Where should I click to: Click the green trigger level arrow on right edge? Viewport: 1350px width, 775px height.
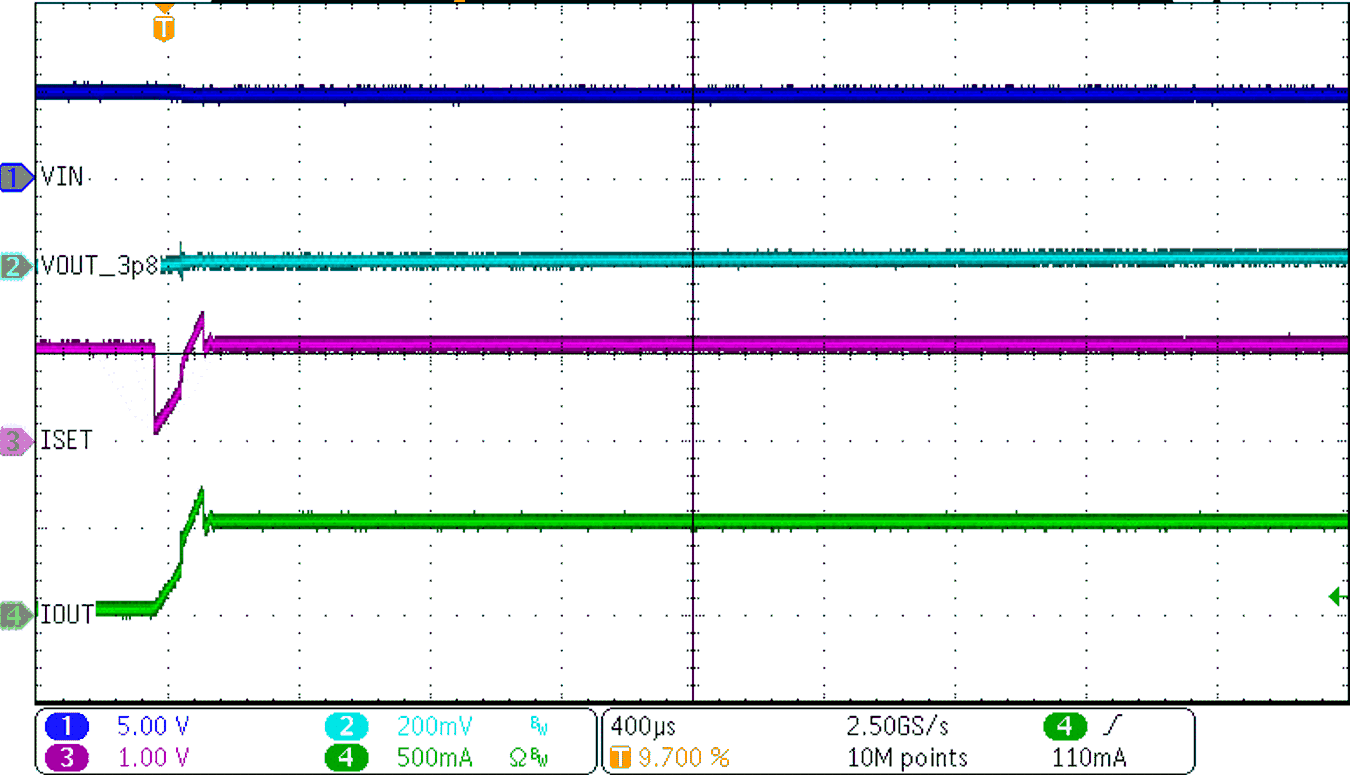tap(1338, 595)
